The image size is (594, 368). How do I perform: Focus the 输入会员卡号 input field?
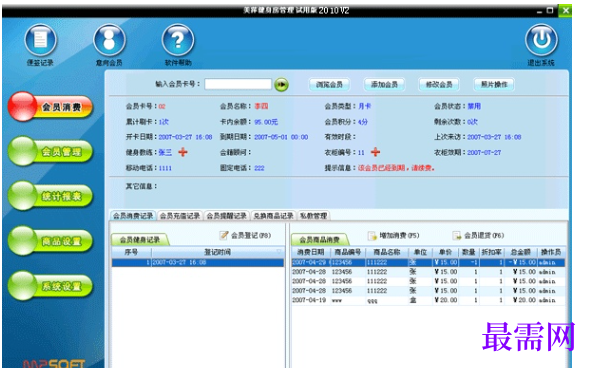pyautogui.click(x=238, y=84)
